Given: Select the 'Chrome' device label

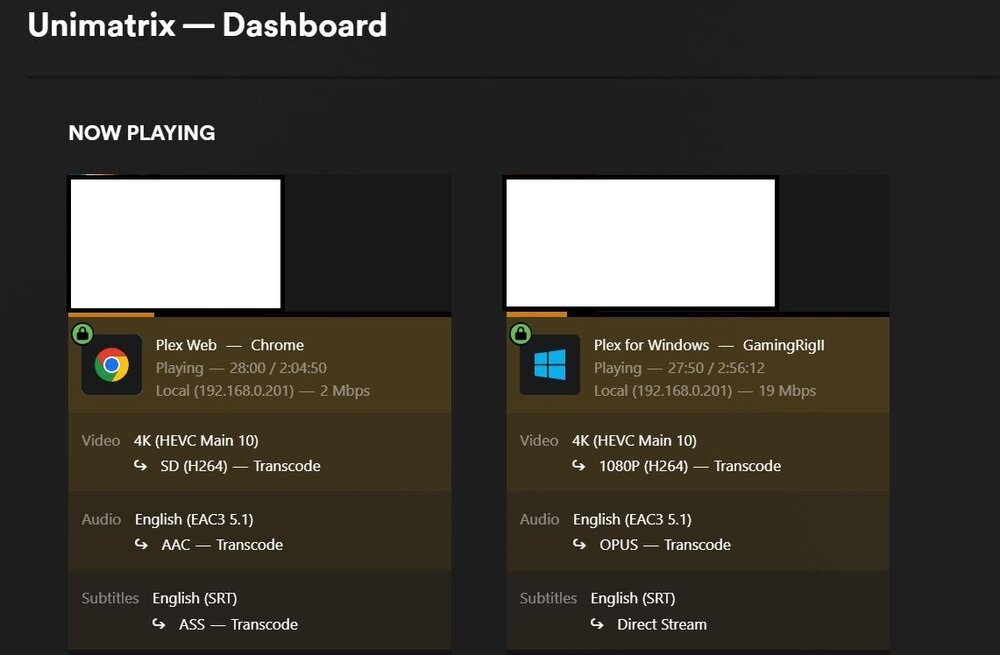Looking at the screenshot, I should pos(277,345).
